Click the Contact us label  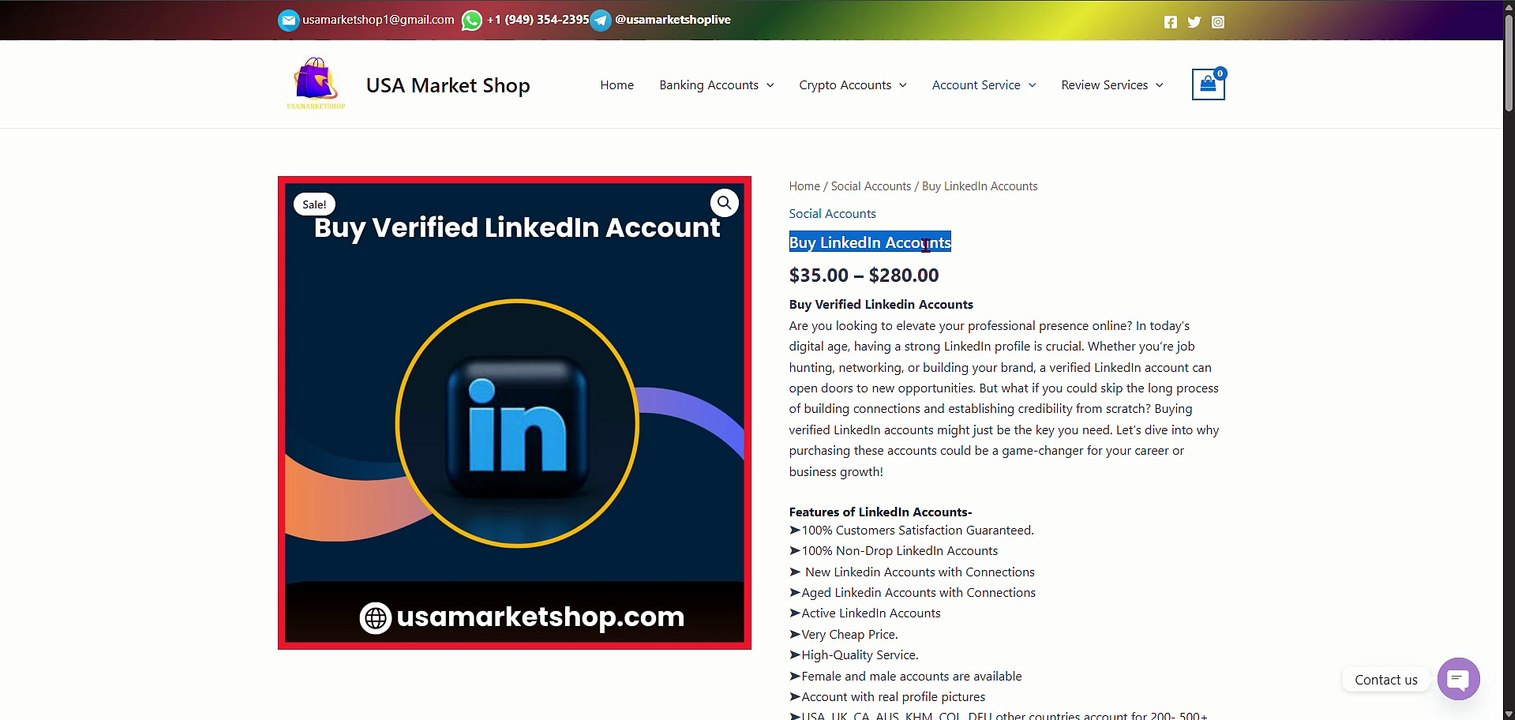click(x=1386, y=680)
